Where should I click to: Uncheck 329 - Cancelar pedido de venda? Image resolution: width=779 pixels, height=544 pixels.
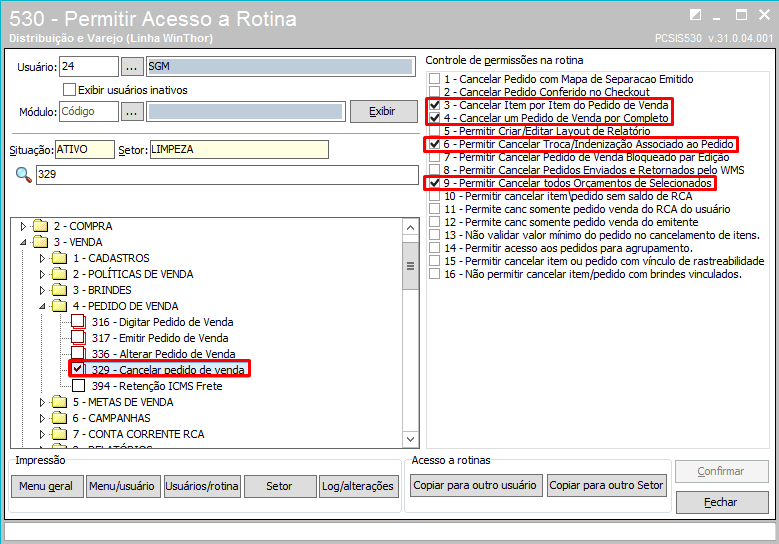(x=78, y=370)
